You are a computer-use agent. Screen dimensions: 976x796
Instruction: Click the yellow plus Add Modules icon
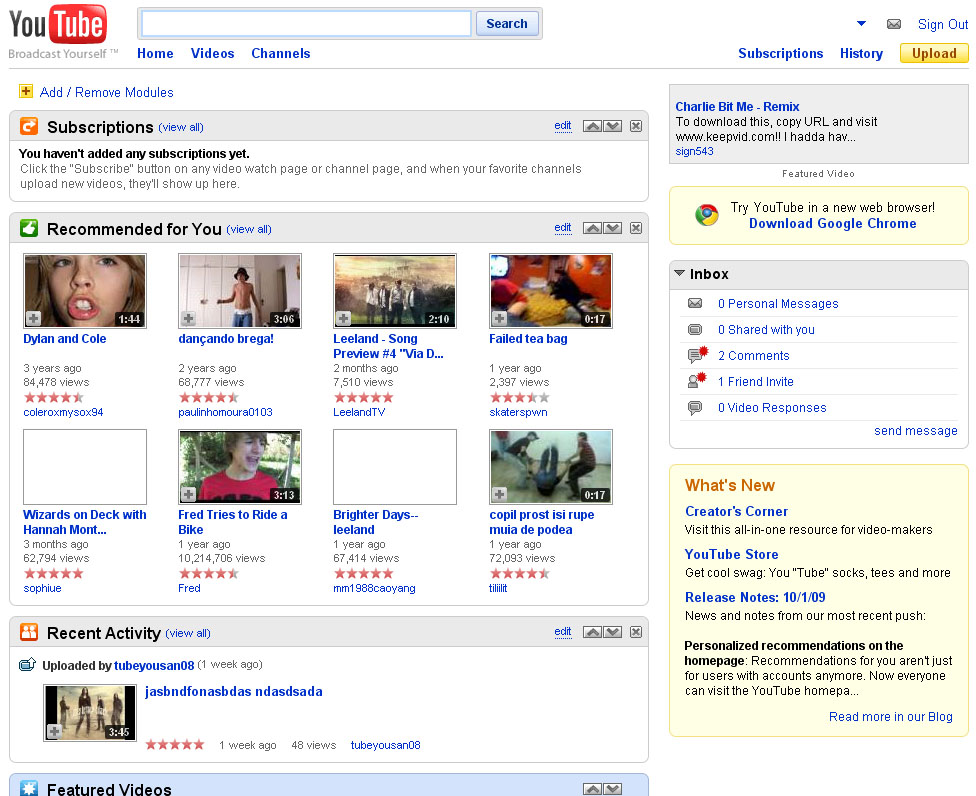click(26, 91)
